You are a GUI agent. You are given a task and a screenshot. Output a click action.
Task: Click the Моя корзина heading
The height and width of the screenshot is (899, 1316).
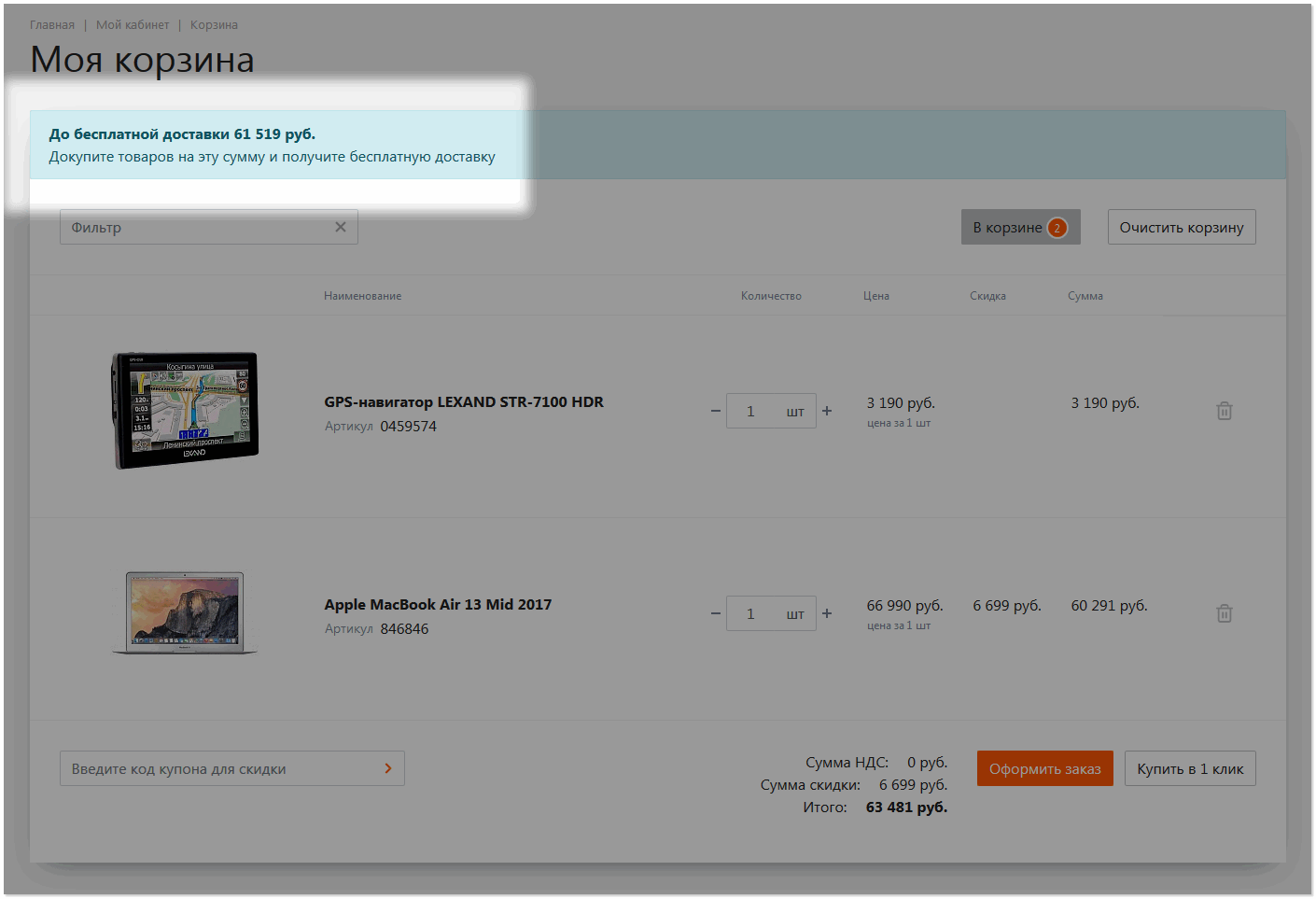[142, 60]
